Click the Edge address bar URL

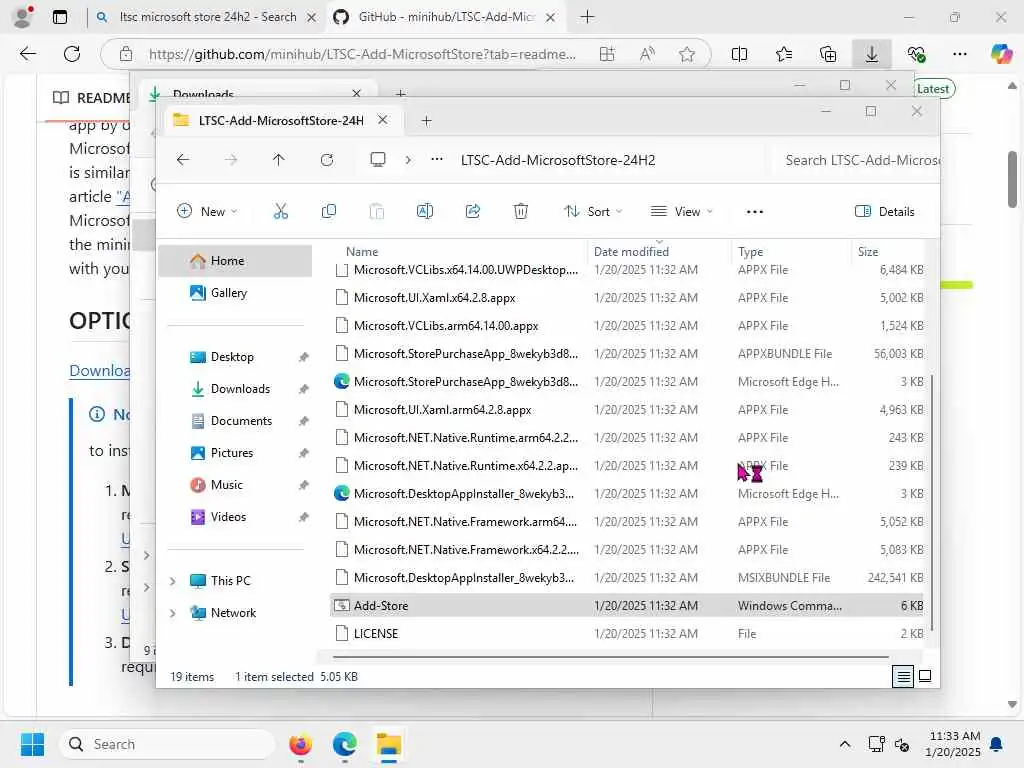pyautogui.click(x=362, y=54)
